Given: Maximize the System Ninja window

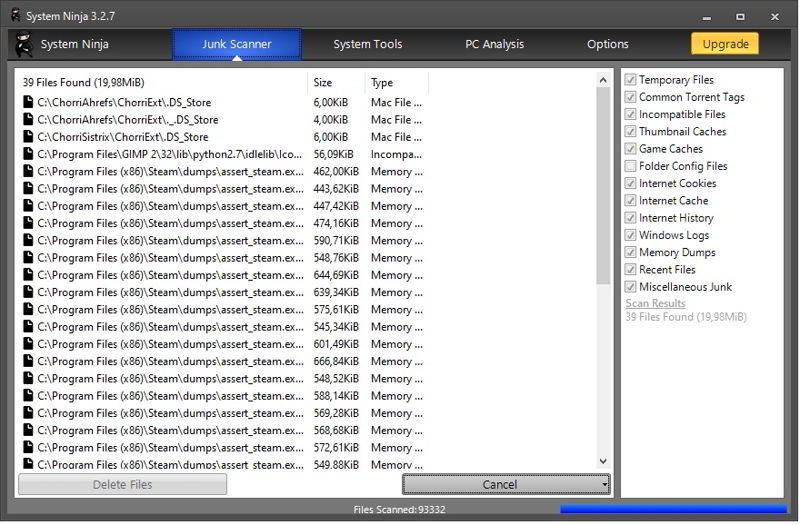Looking at the screenshot, I should coord(740,17).
